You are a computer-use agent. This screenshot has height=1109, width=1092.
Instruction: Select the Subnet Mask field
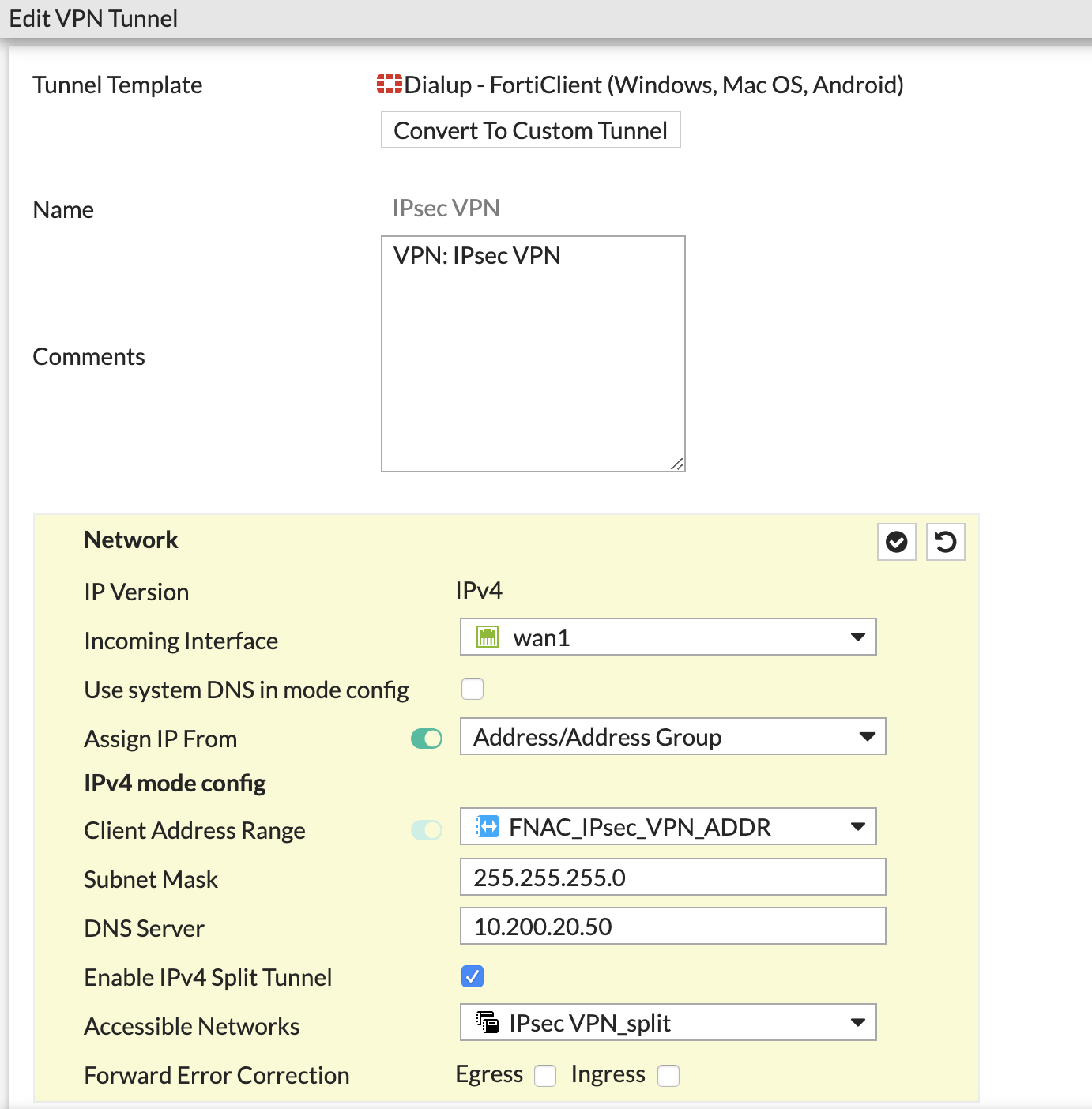coord(672,877)
